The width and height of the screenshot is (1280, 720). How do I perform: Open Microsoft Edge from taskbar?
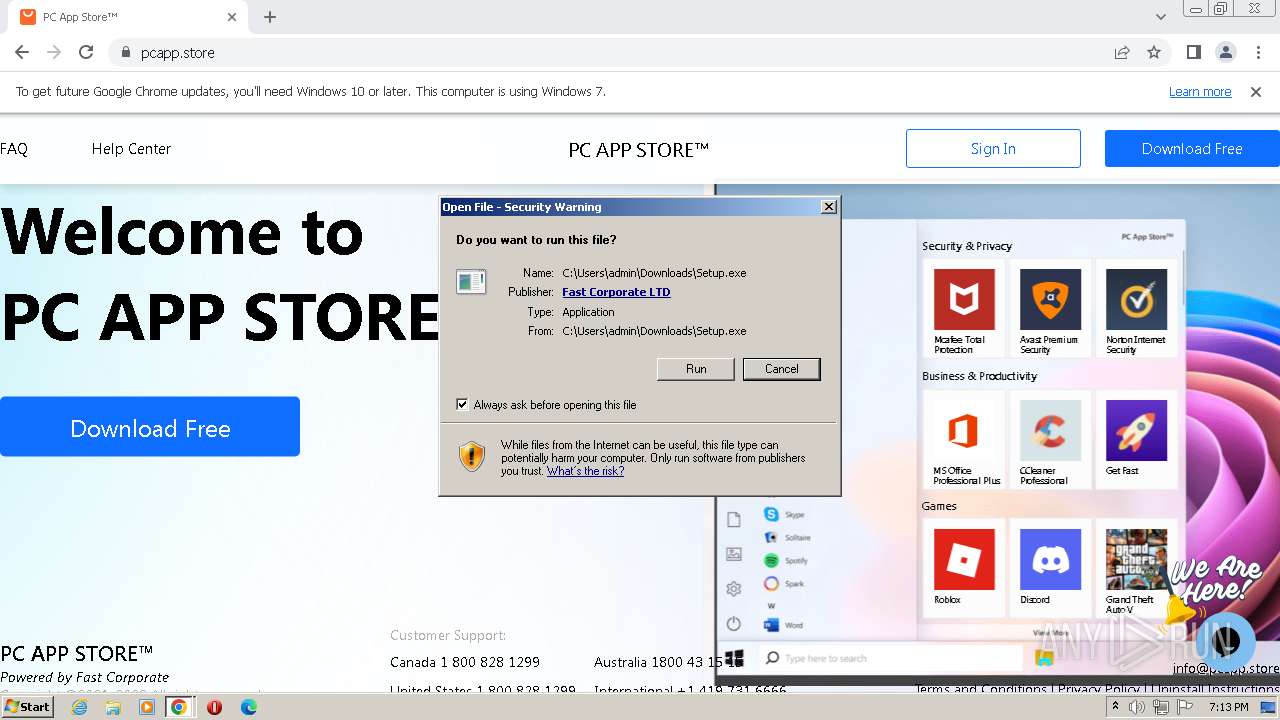pos(248,707)
